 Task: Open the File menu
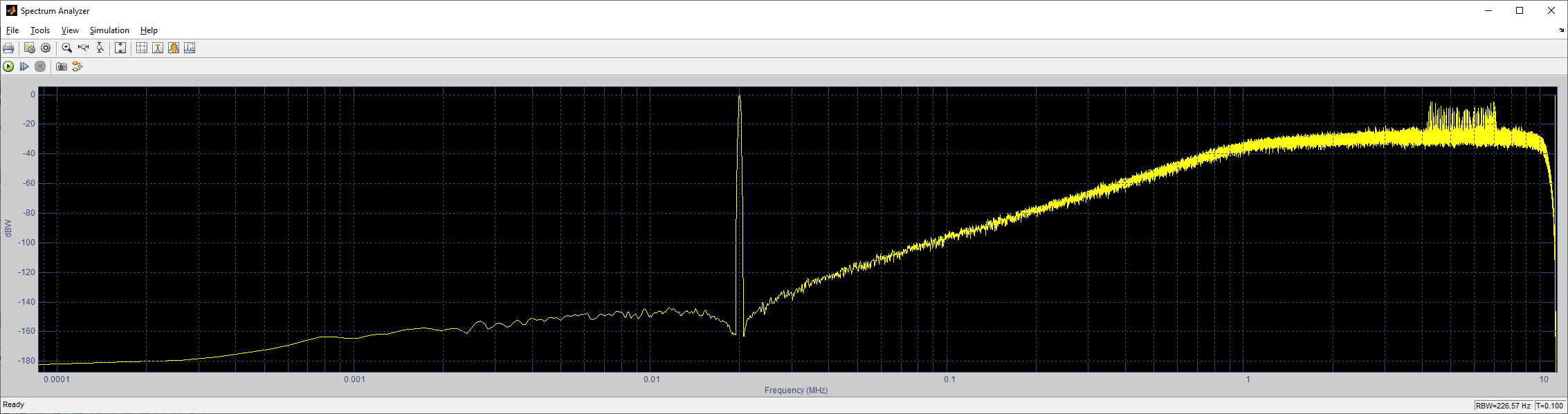point(12,30)
